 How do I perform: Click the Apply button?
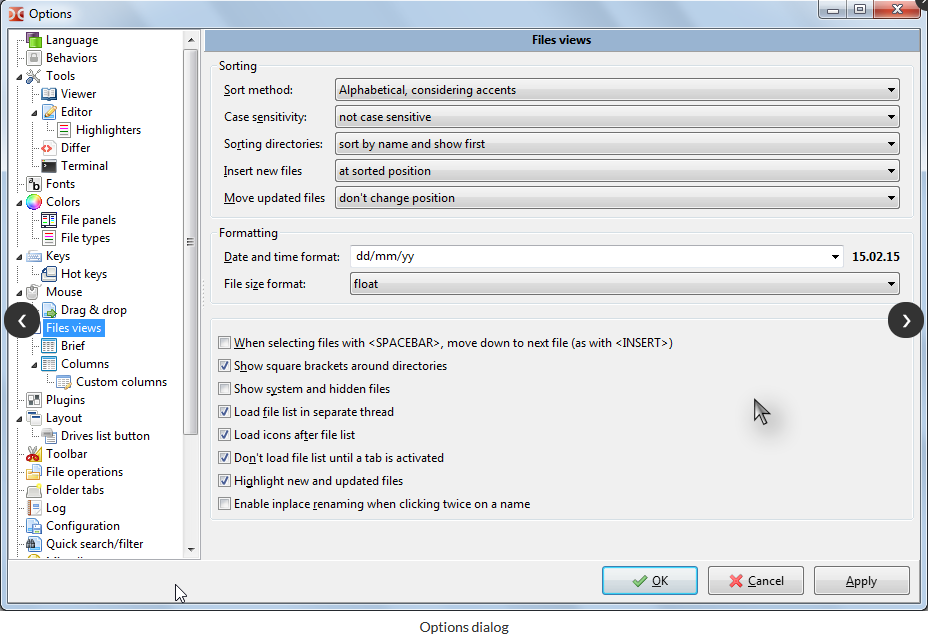click(x=862, y=580)
